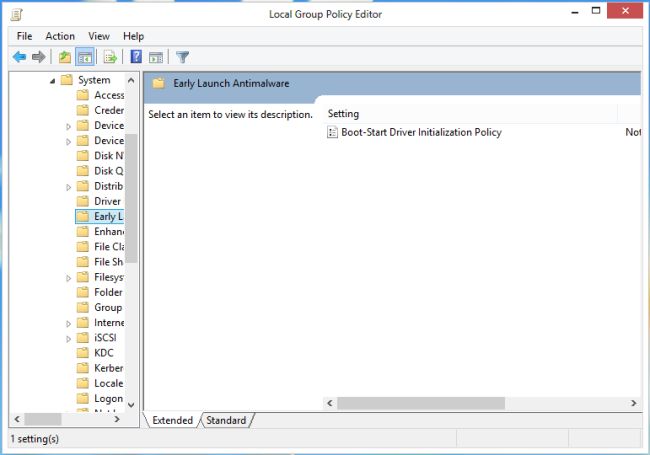This screenshot has height=455, width=650.
Task: Select the Enhan folder in tree
Action: pyautogui.click(x=101, y=231)
